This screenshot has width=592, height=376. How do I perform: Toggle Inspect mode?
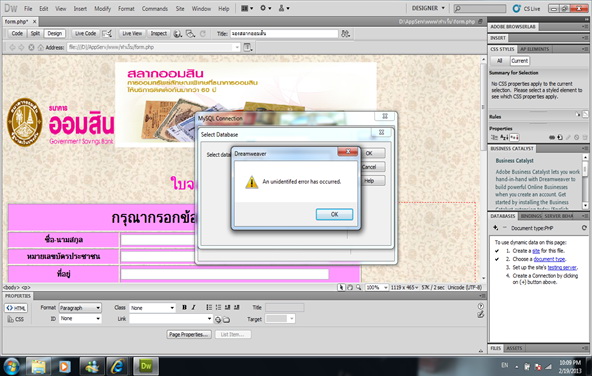(159, 33)
